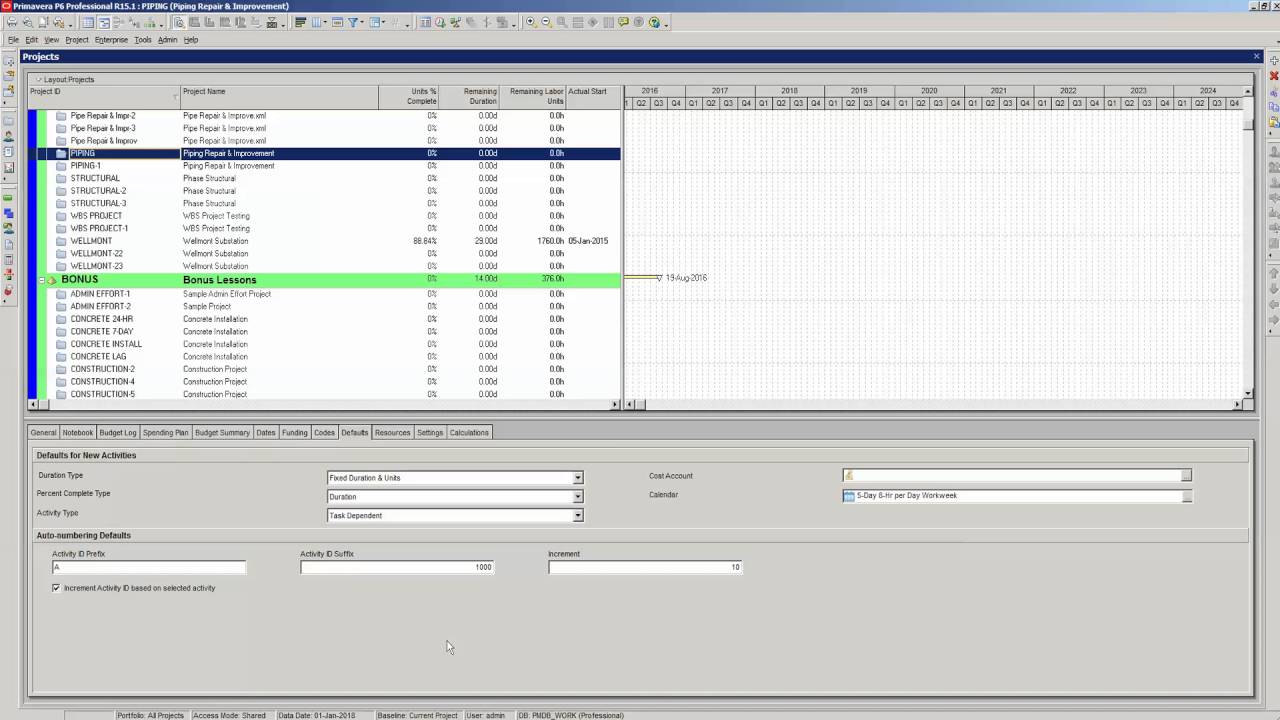Image resolution: width=1280 pixels, height=720 pixels.
Task: Select the ADMIN EFFORT-1 project row
Action: pos(324,294)
